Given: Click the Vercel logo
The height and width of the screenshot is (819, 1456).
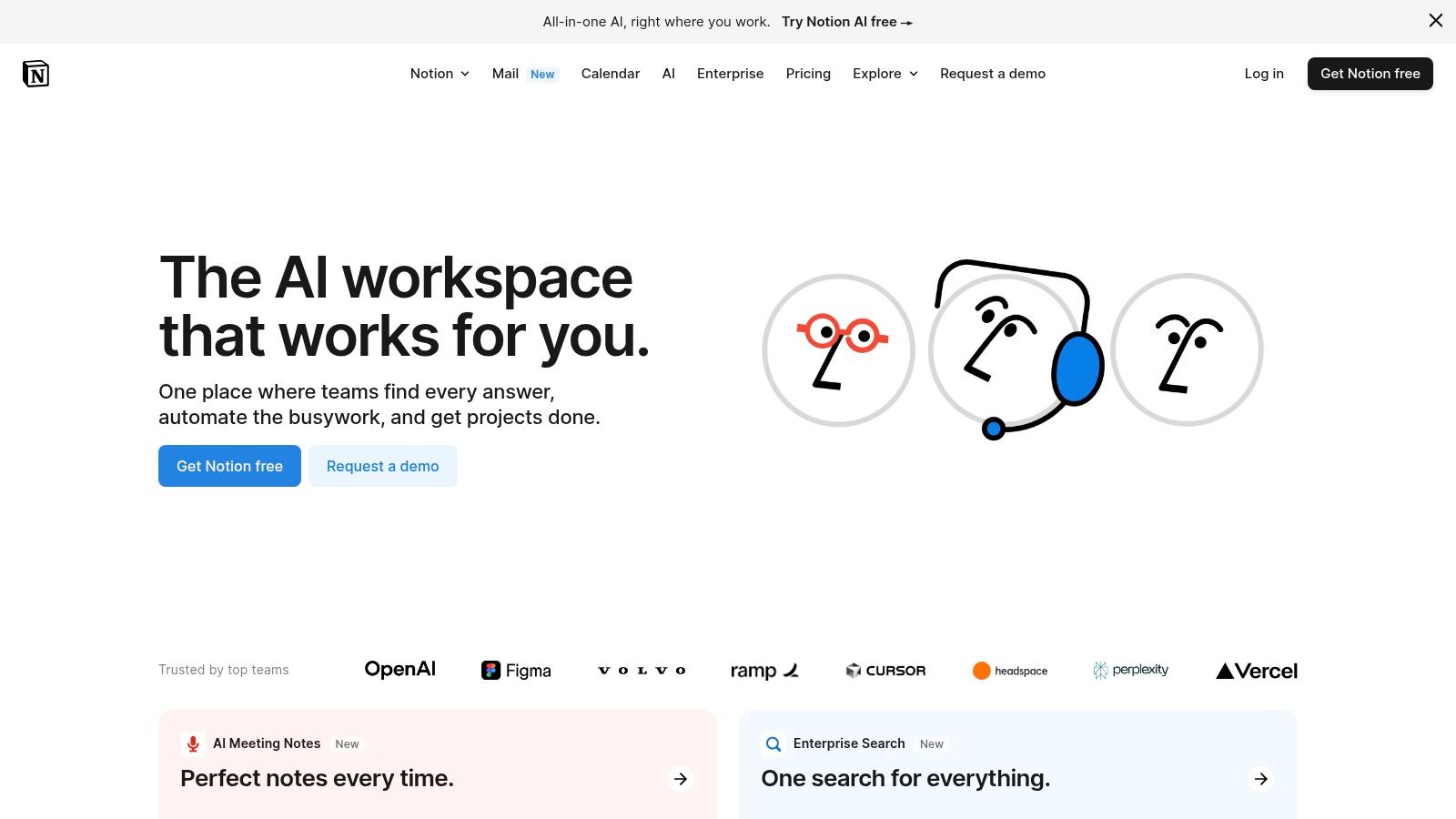Looking at the screenshot, I should tap(1257, 671).
